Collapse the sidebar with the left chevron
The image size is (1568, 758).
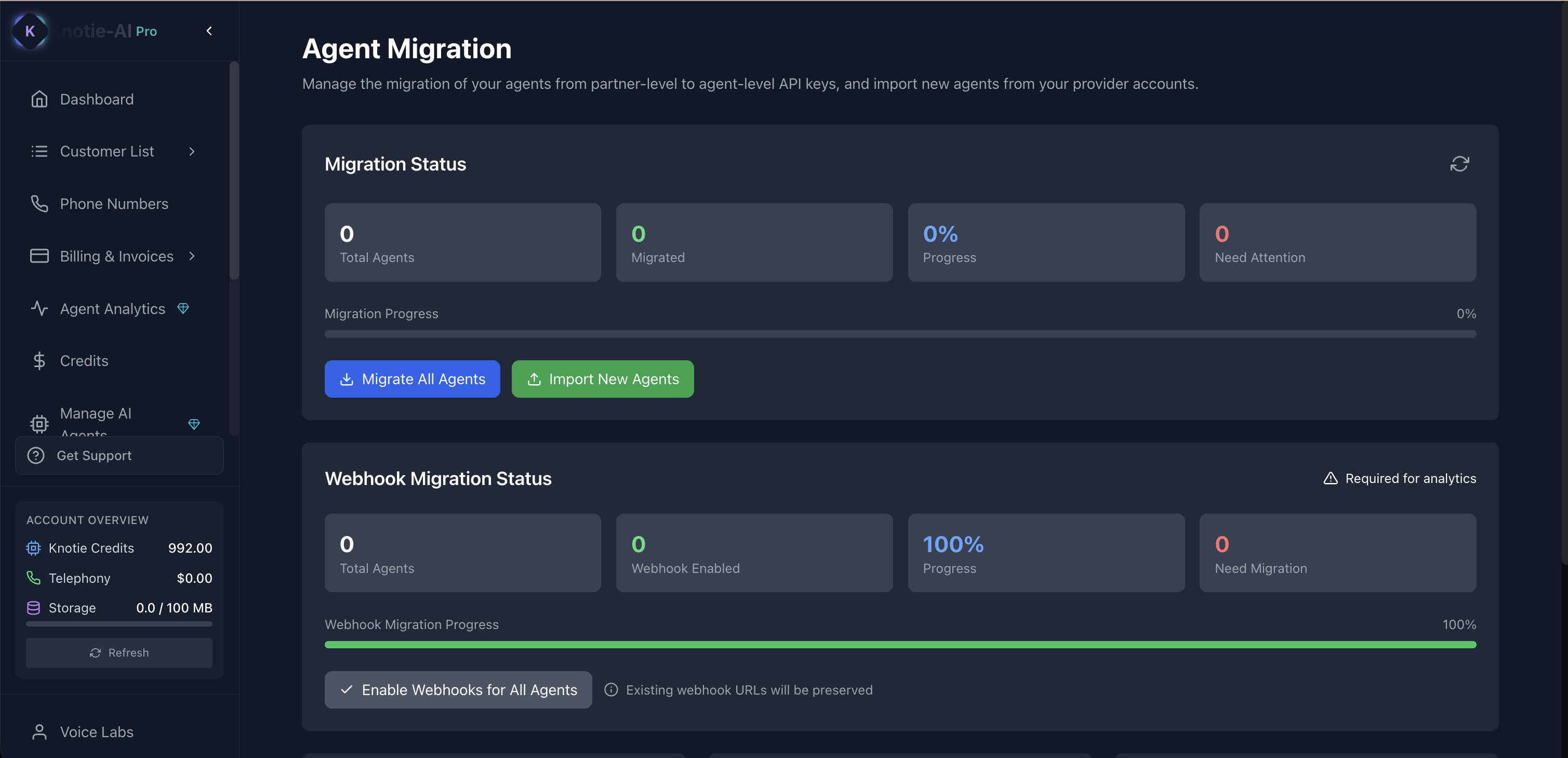point(209,31)
